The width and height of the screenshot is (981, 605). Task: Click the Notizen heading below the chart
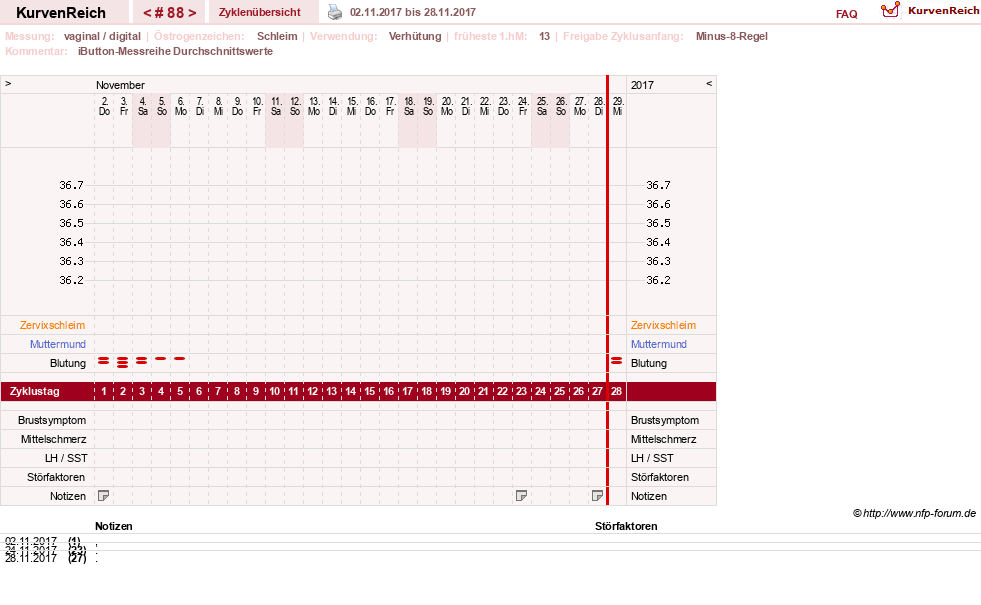click(114, 526)
